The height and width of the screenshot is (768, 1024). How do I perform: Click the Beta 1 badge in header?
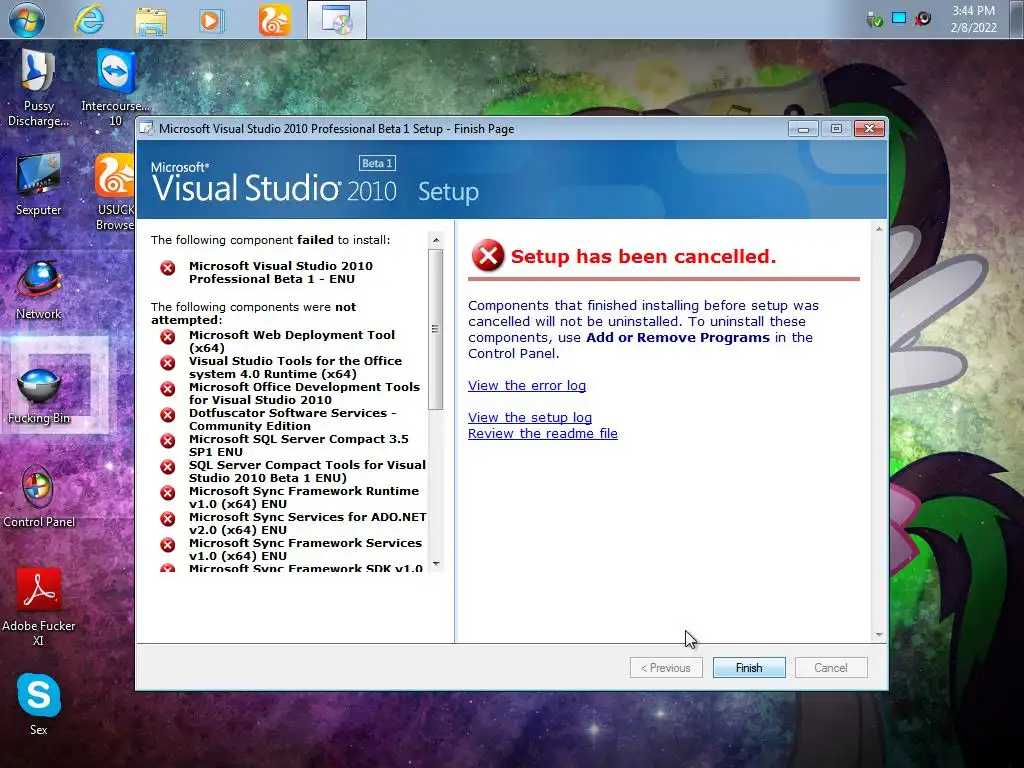click(x=377, y=163)
